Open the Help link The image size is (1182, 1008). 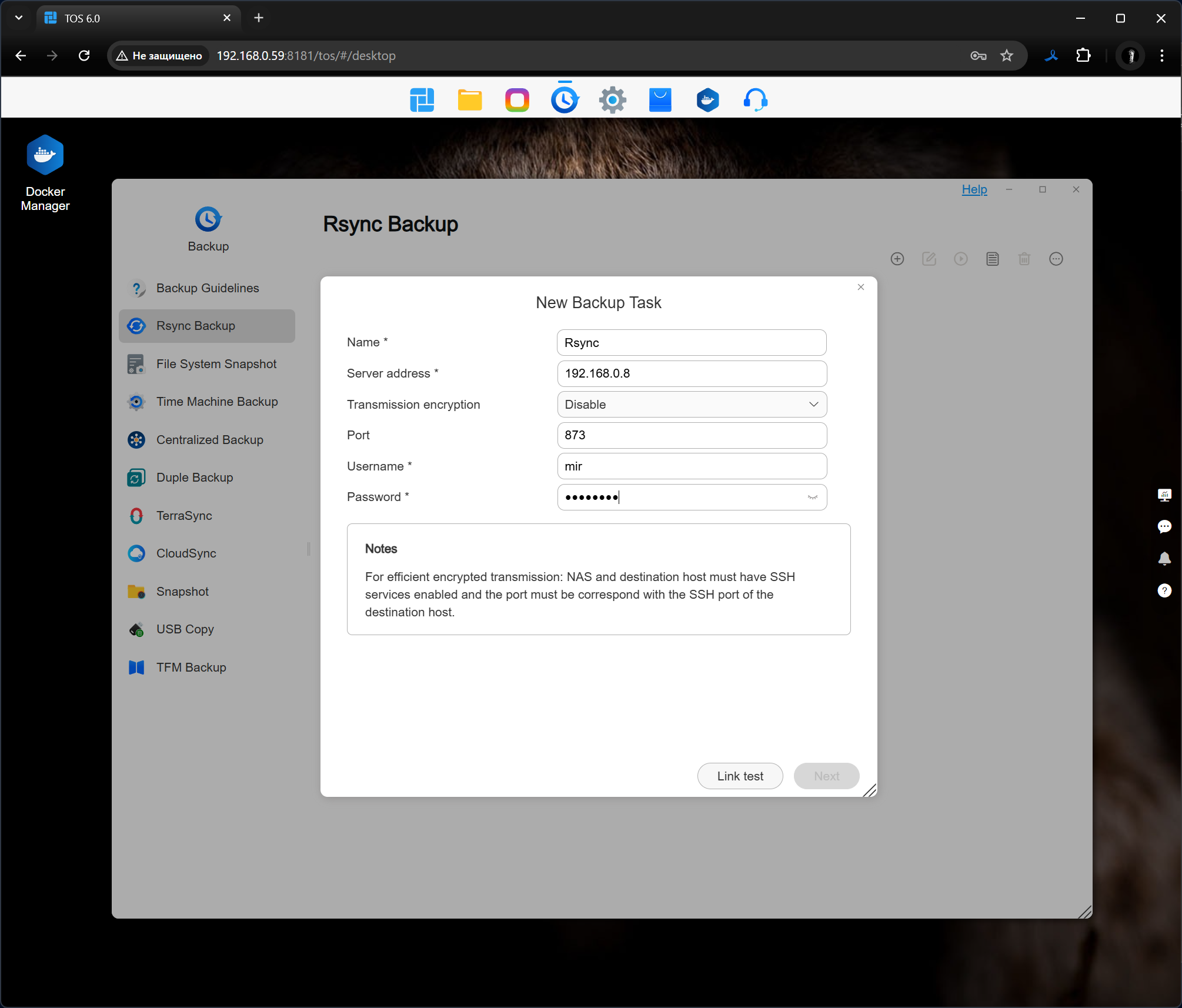click(974, 189)
